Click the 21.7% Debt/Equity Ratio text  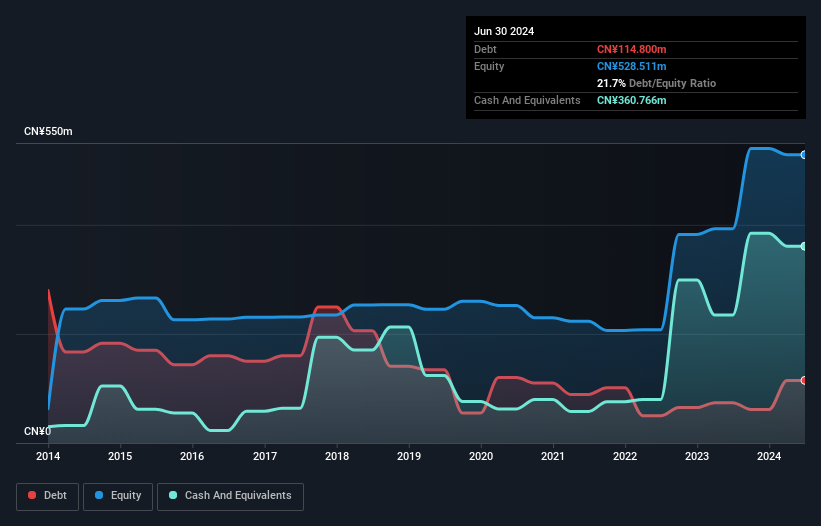tap(656, 83)
